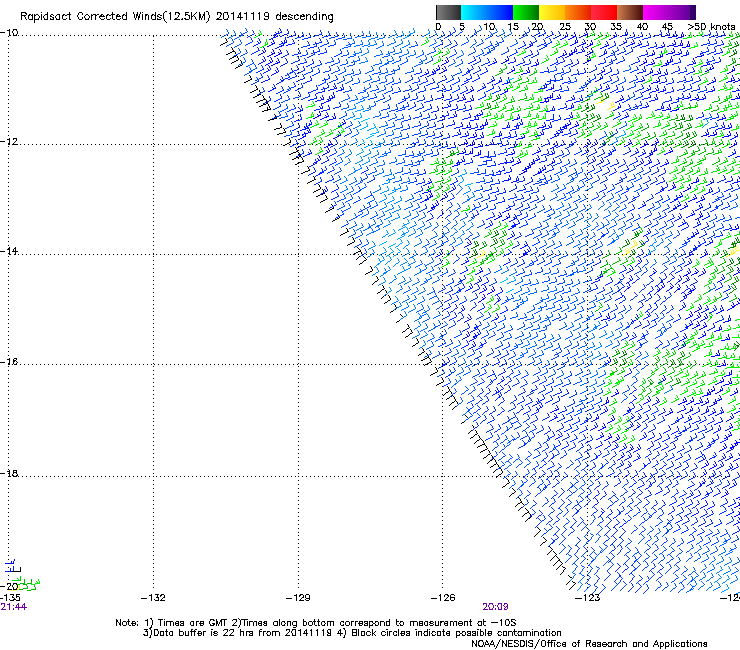
Task: Click the '-12' latitude axis label
Action: [9, 142]
